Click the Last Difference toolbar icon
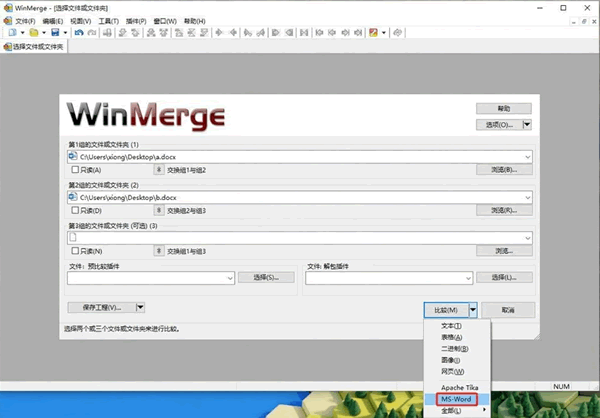600x418 pixels. 204,33
